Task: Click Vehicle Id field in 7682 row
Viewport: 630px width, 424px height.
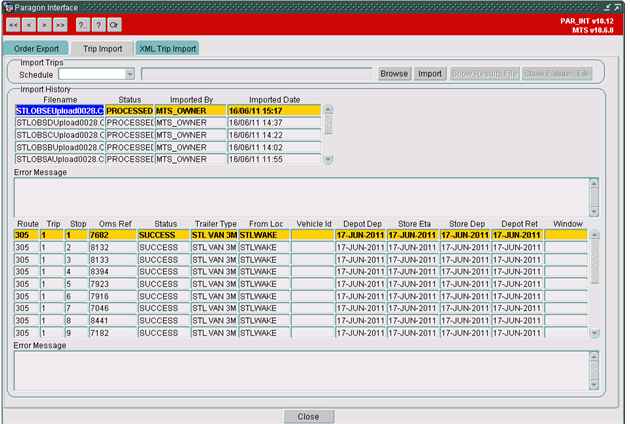Action: click(x=313, y=235)
